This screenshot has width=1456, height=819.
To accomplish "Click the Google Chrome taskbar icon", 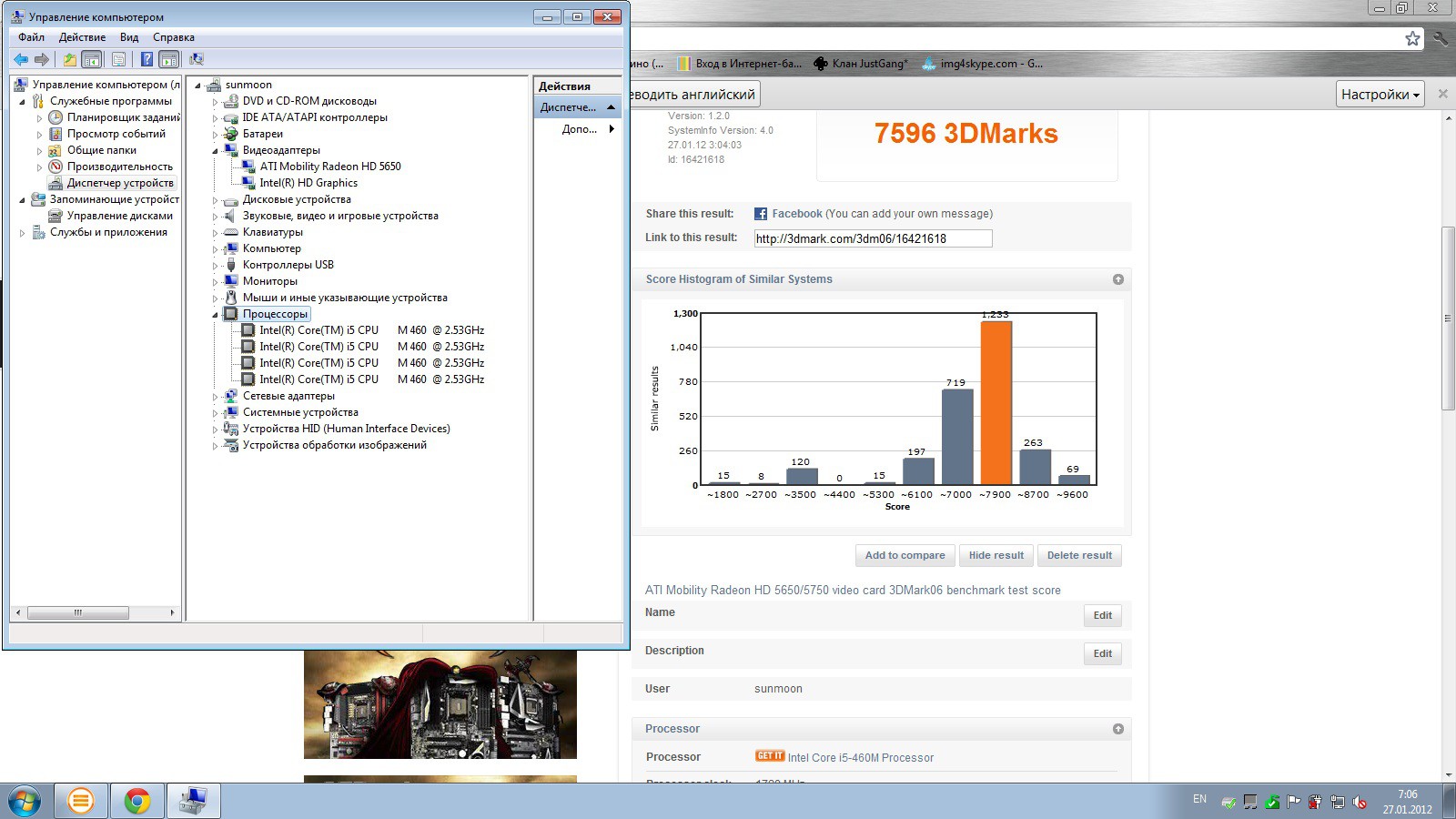I will (x=137, y=801).
